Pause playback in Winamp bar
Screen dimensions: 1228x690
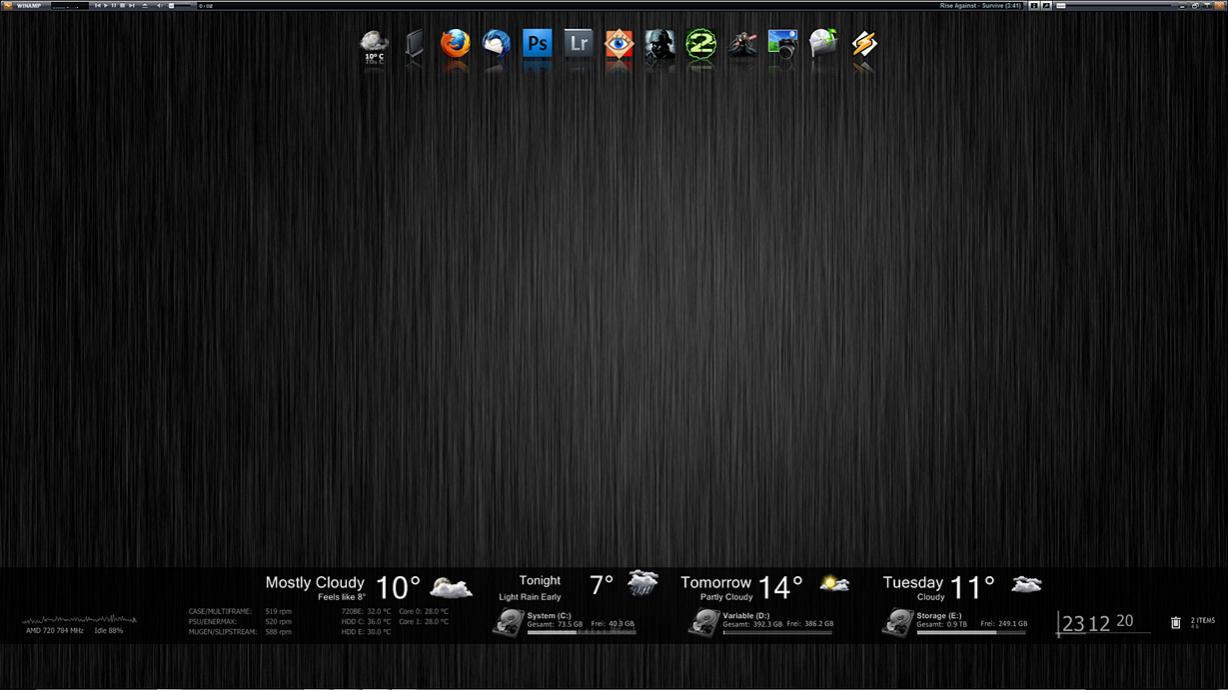pyautogui.click(x=114, y=5)
